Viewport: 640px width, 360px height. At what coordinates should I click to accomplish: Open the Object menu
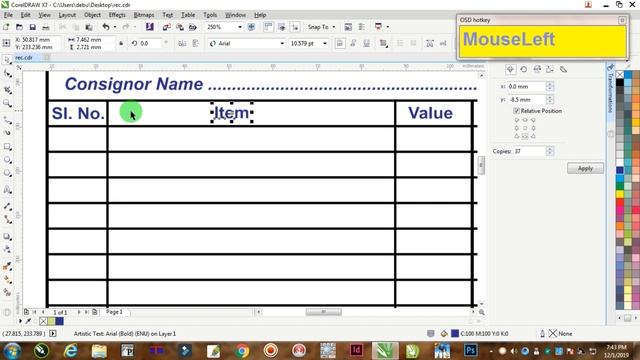tap(92, 15)
